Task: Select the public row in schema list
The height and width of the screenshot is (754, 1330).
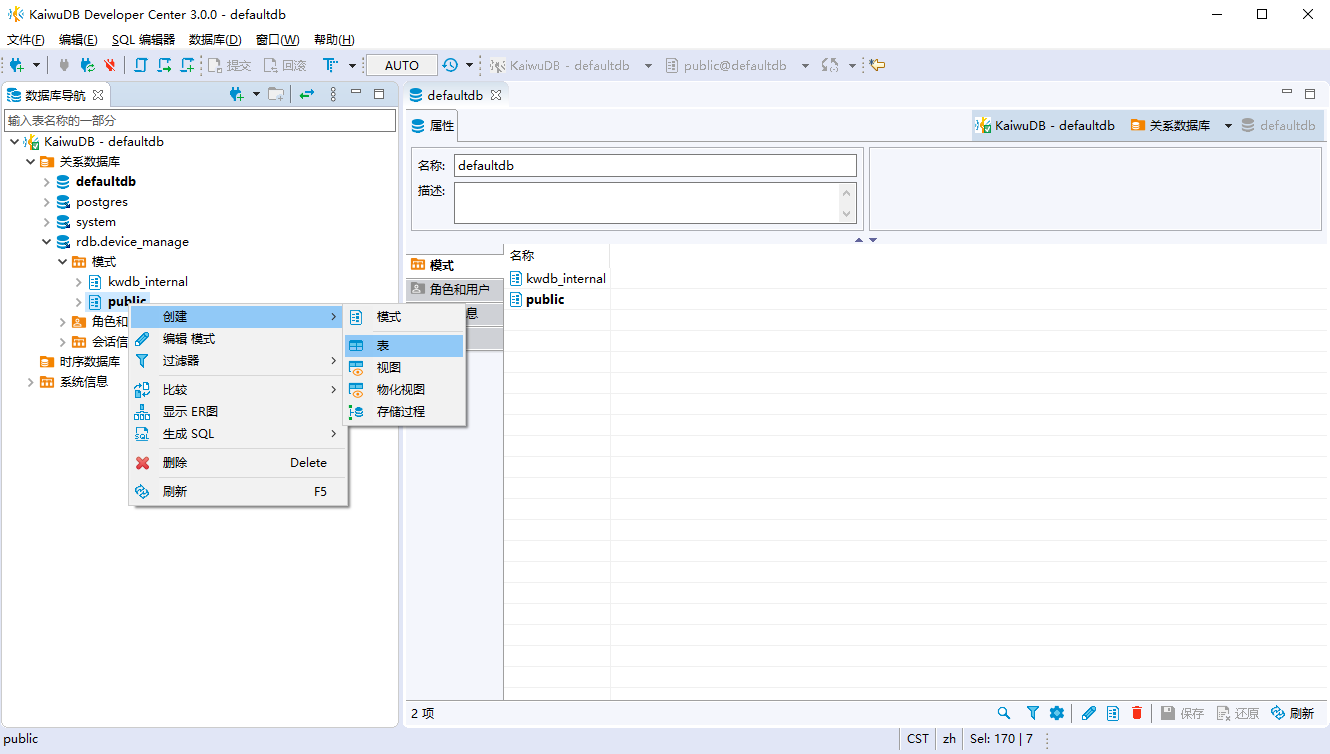Action: (x=545, y=299)
